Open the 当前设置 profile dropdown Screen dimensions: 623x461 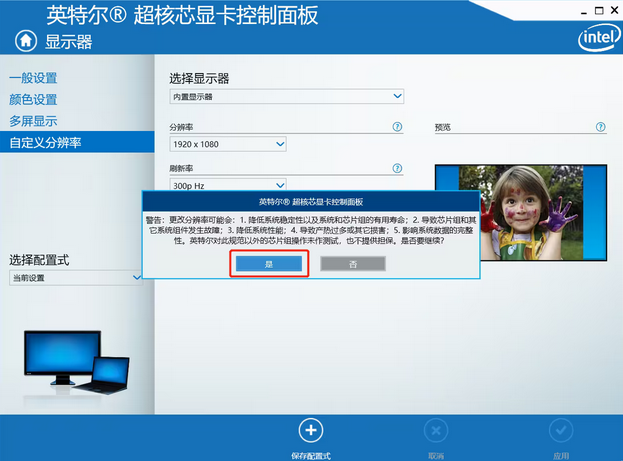(x=75, y=278)
